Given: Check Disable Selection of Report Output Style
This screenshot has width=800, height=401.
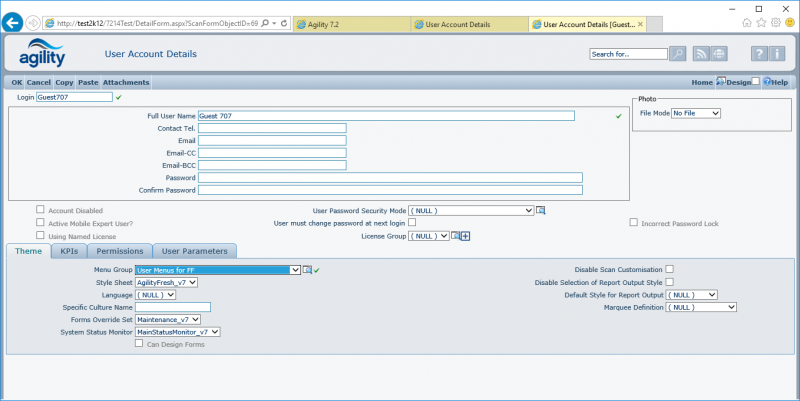Looking at the screenshot, I should point(670,282).
